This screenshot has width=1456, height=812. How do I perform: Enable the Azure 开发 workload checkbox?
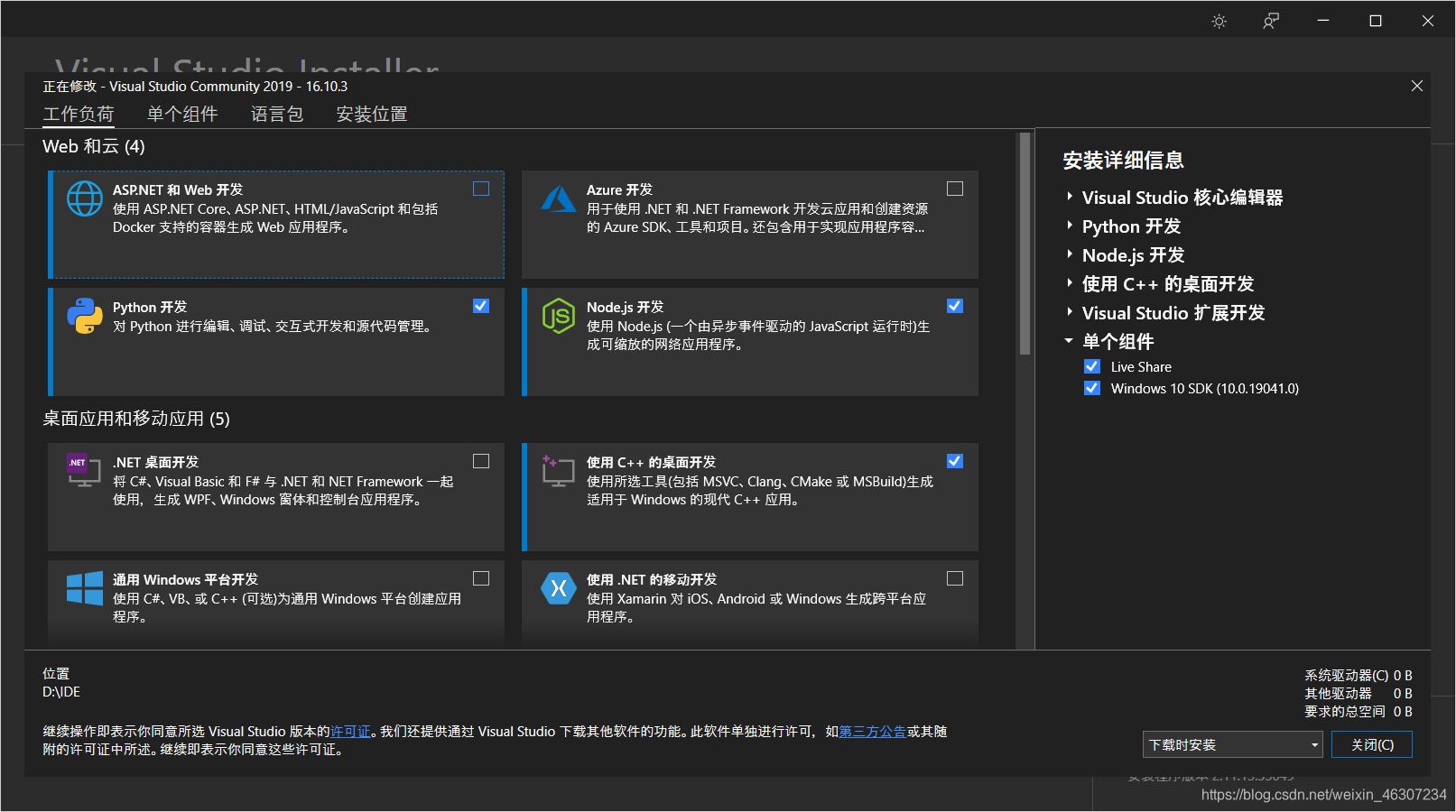(x=955, y=189)
